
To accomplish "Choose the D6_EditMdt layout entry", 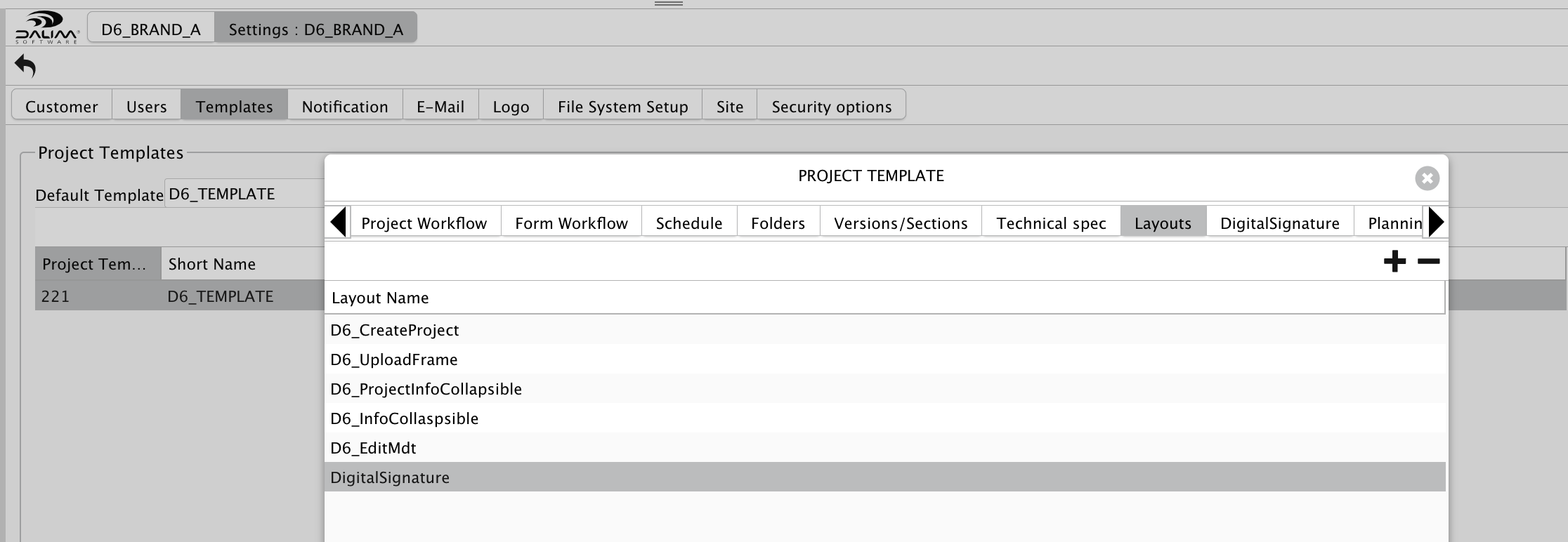I will point(885,448).
